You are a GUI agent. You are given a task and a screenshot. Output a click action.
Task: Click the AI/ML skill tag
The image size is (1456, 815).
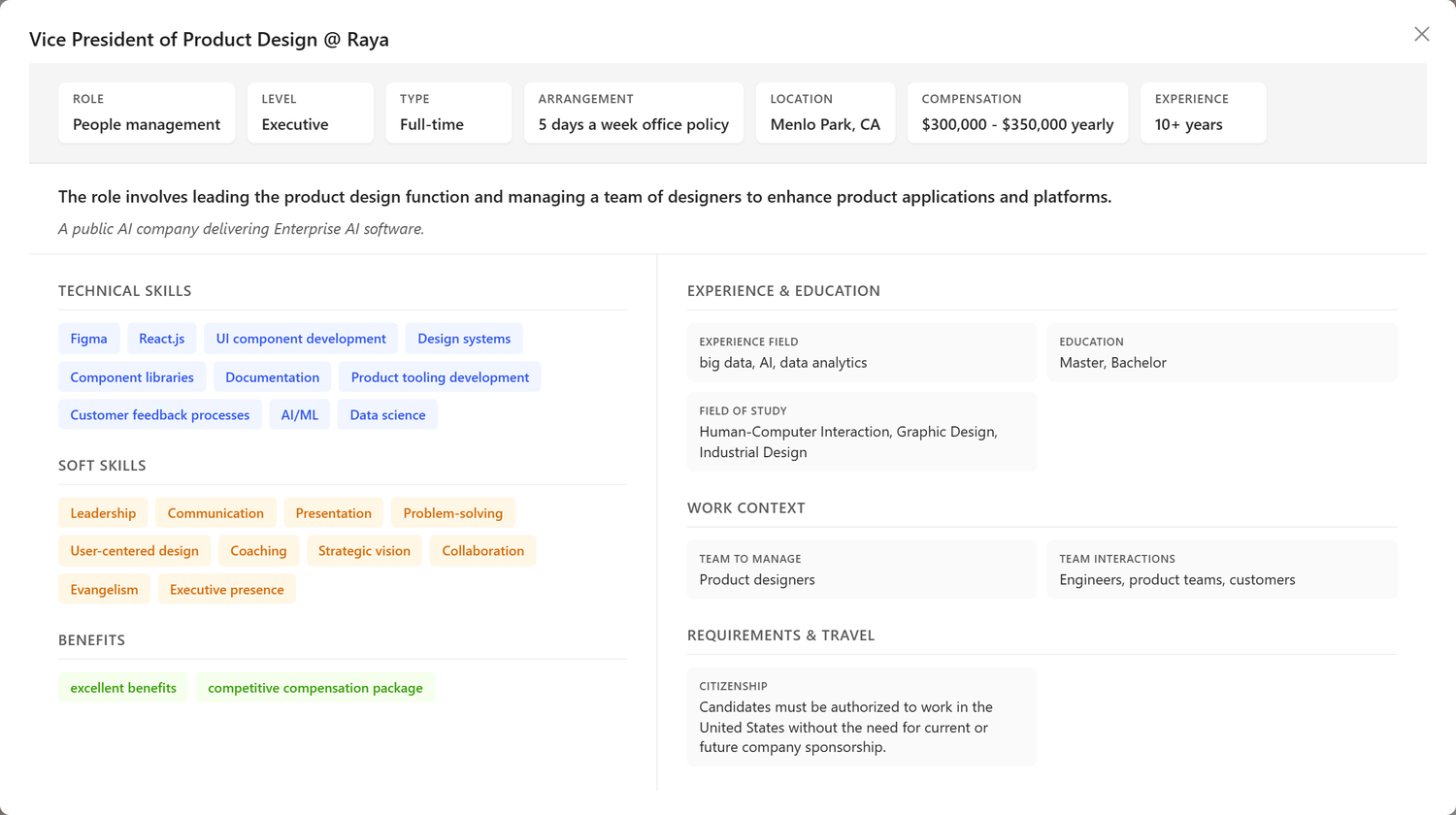[x=300, y=414]
